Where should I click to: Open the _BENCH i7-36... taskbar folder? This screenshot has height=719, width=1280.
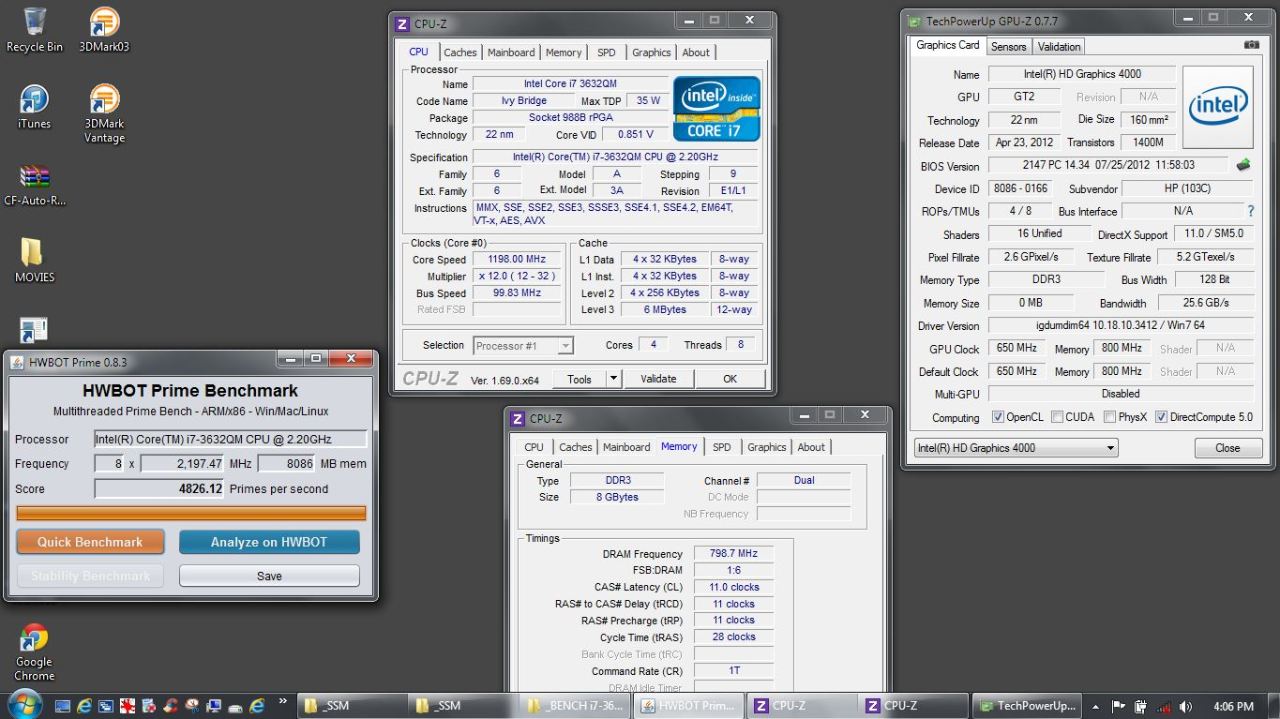point(576,705)
